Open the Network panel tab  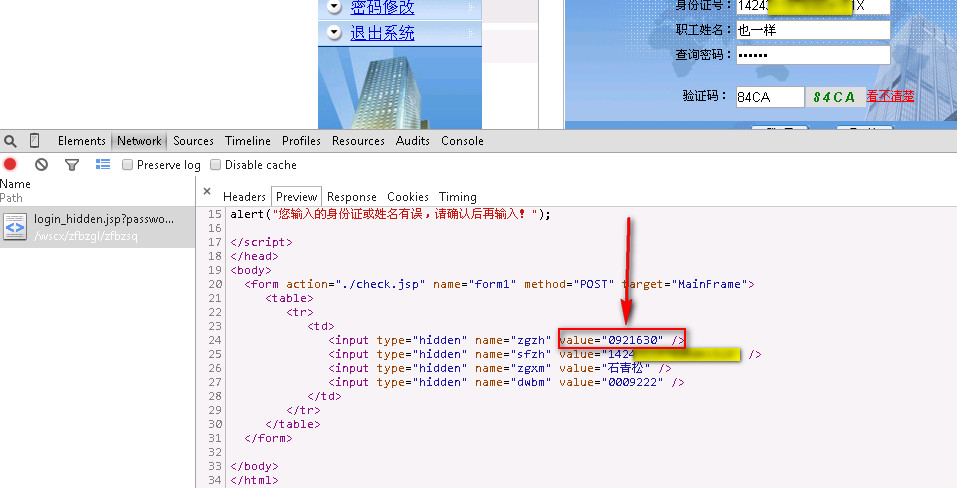139,141
